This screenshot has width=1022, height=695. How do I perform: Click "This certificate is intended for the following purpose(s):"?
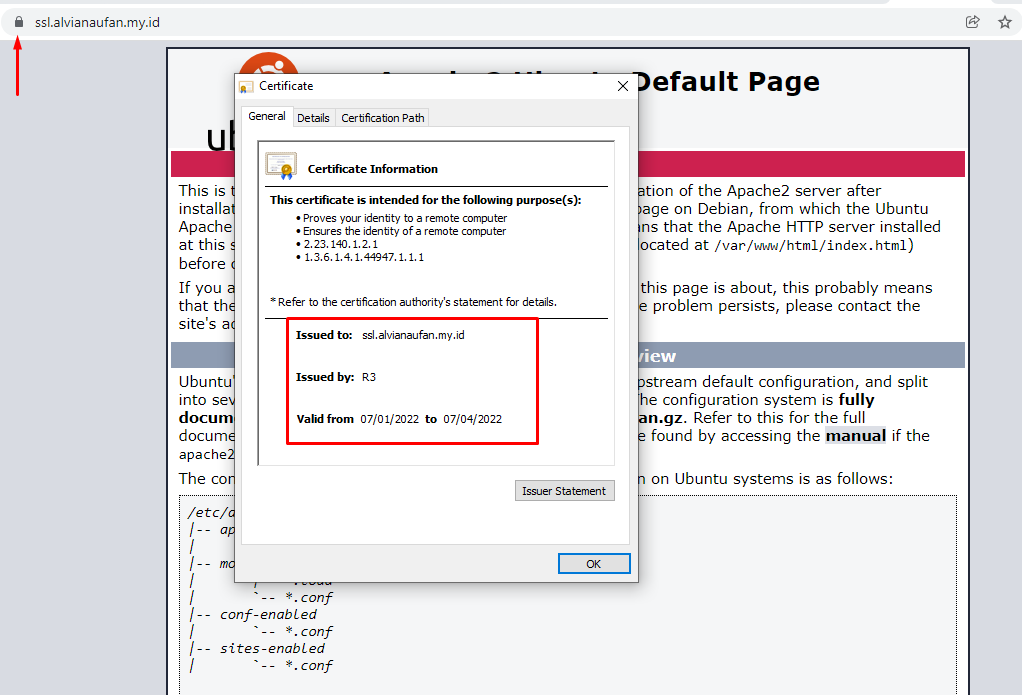pyautogui.click(x=426, y=200)
